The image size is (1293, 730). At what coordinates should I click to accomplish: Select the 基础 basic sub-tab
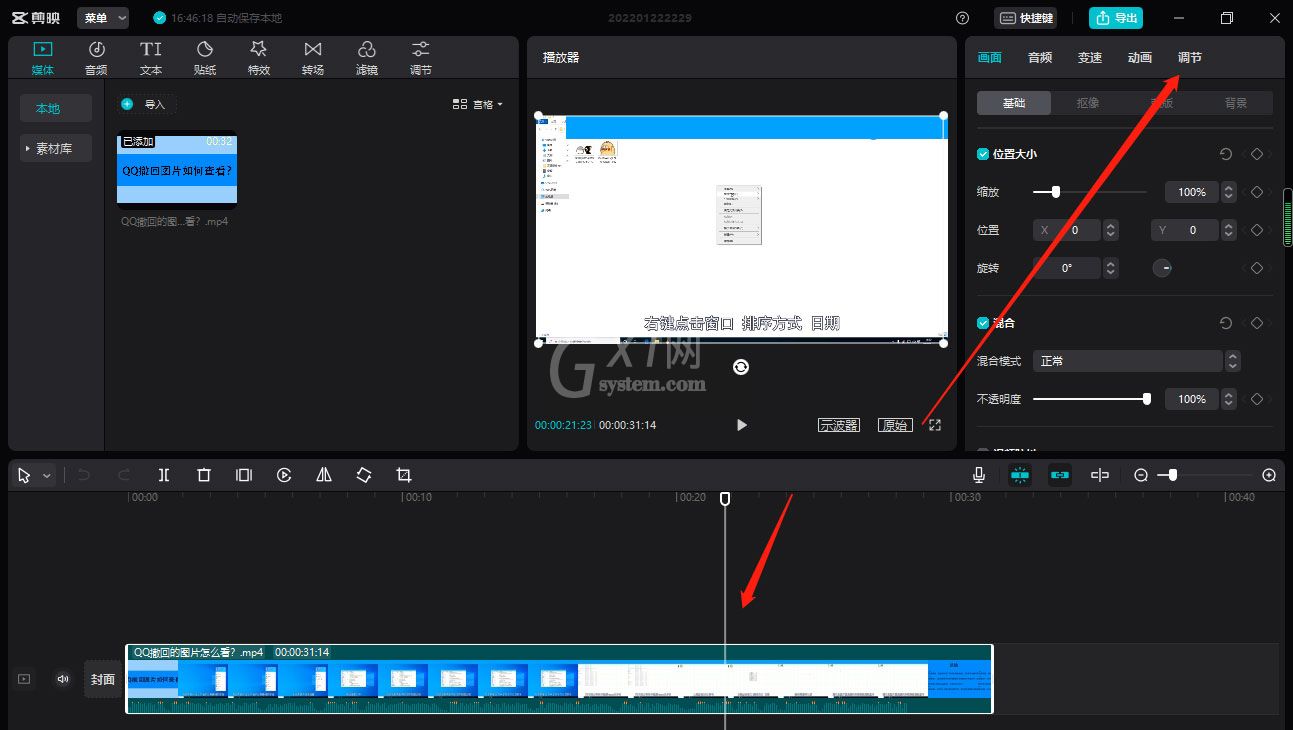[1014, 103]
